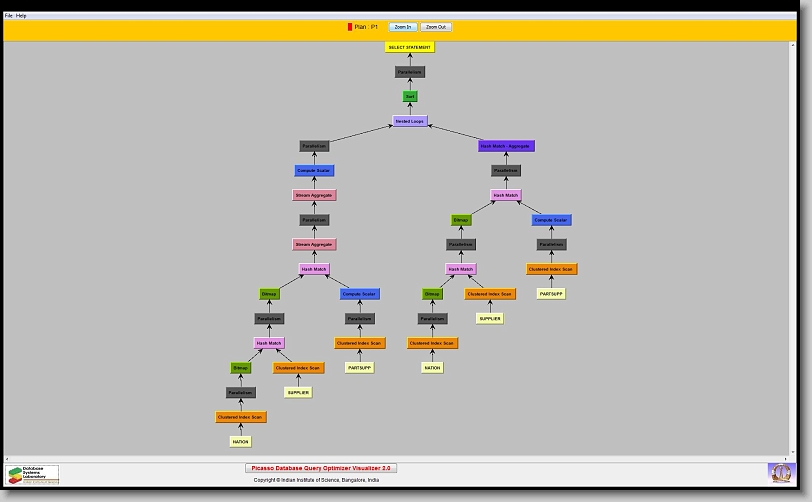The height and width of the screenshot is (502, 812).
Task: Click the copyright Indian Institute of Science text
Action: [316, 480]
